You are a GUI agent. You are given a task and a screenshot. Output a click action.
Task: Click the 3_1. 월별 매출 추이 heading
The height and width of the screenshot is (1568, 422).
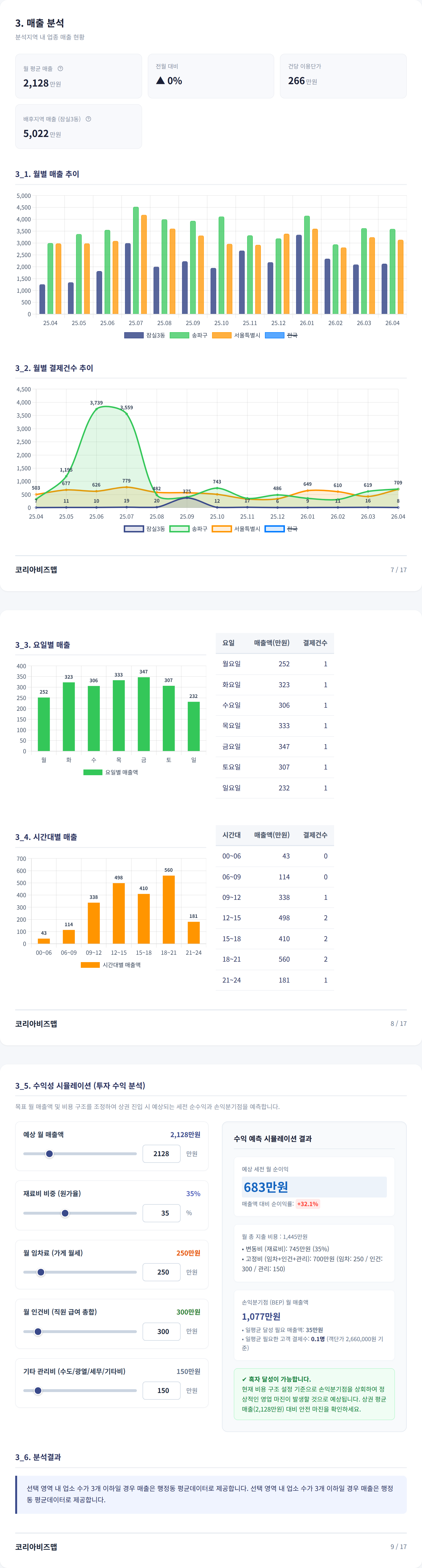pos(48,174)
